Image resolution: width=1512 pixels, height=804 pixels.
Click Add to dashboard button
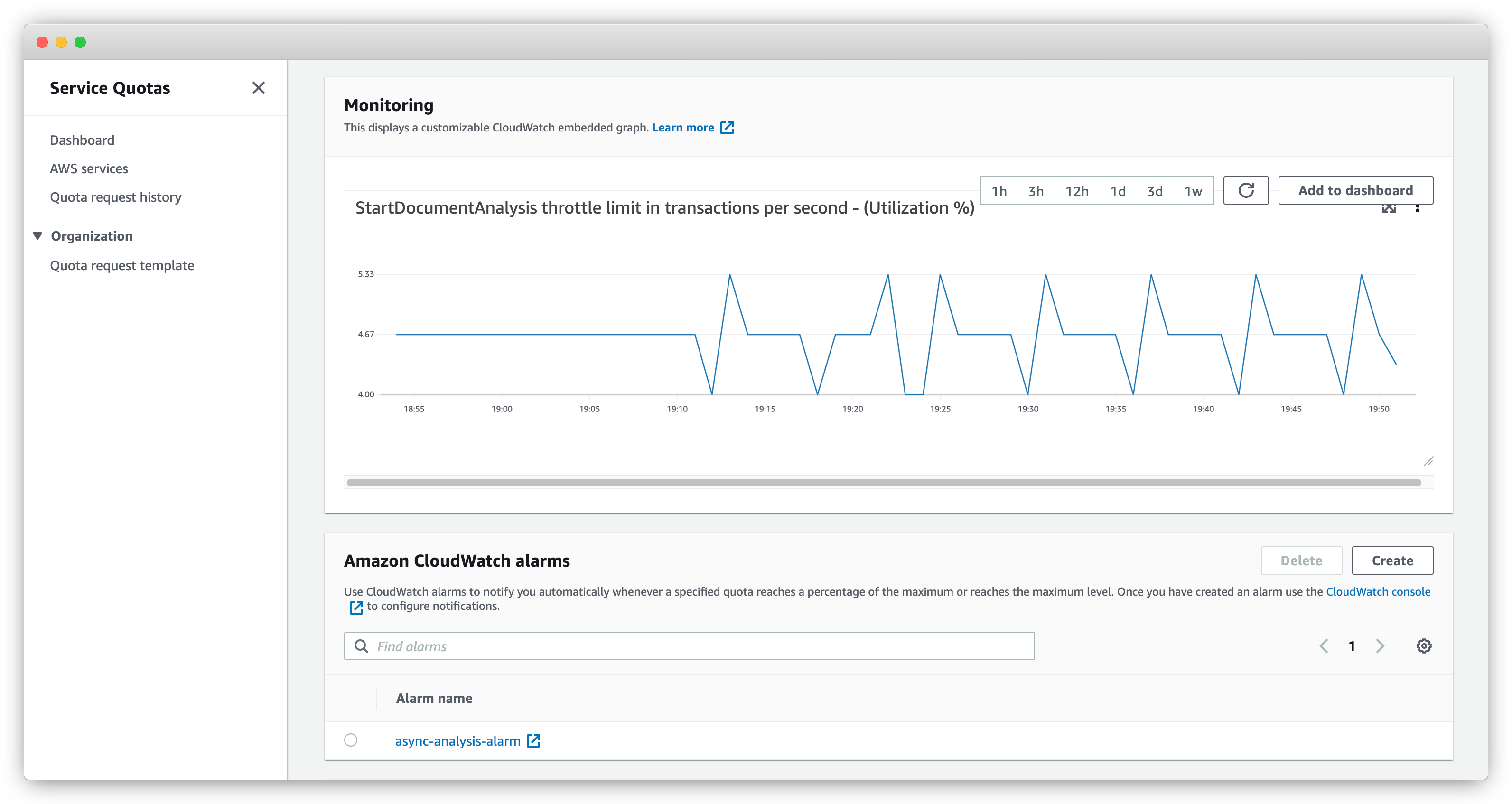tap(1355, 190)
